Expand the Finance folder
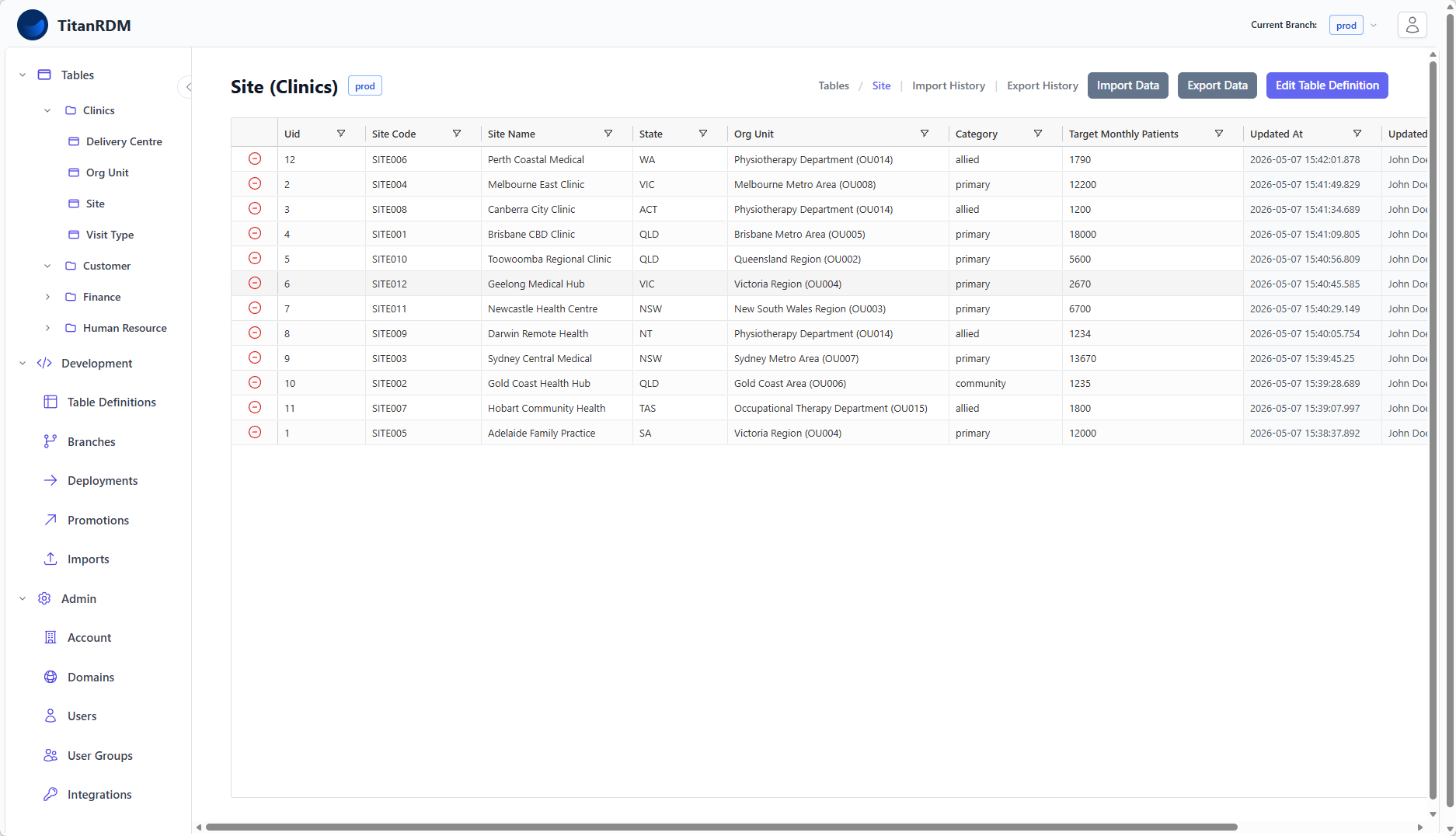This screenshot has height=836, width=1456. click(x=47, y=297)
